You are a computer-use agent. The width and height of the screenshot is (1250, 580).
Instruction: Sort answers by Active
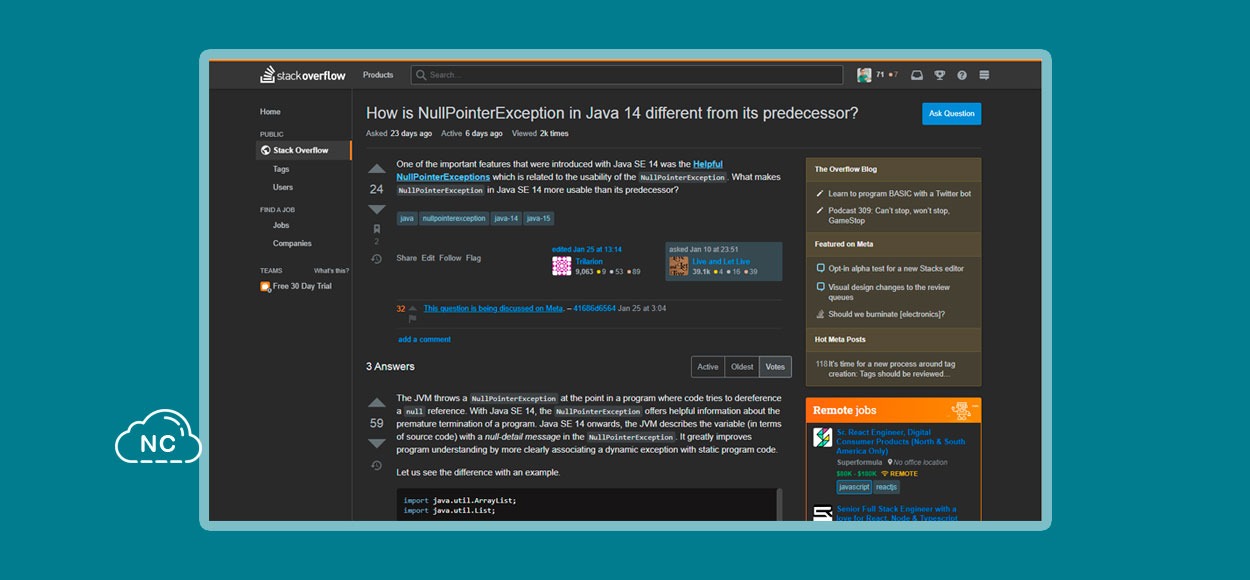point(708,367)
